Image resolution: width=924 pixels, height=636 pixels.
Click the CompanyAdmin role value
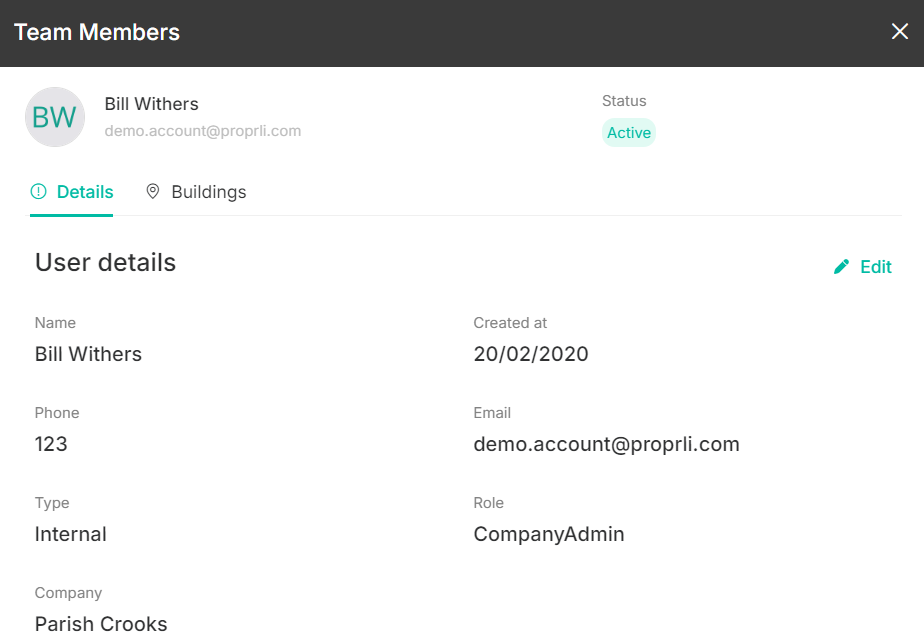[549, 534]
